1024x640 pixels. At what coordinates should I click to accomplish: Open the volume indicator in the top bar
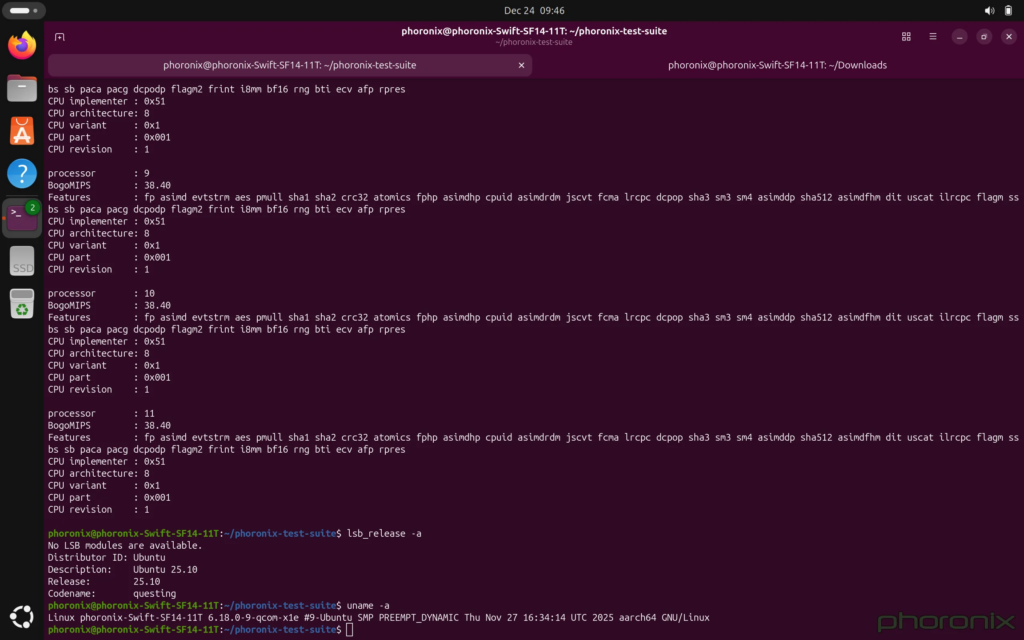click(x=989, y=10)
